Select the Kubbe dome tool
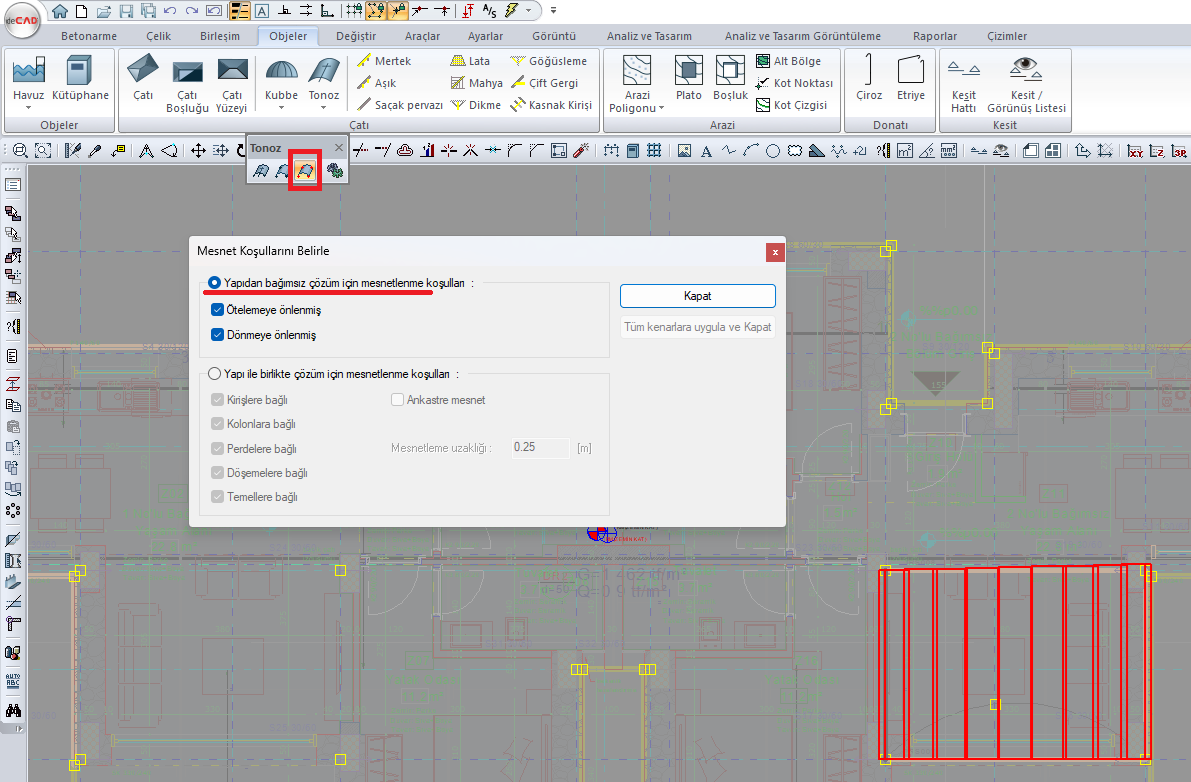 [x=281, y=78]
